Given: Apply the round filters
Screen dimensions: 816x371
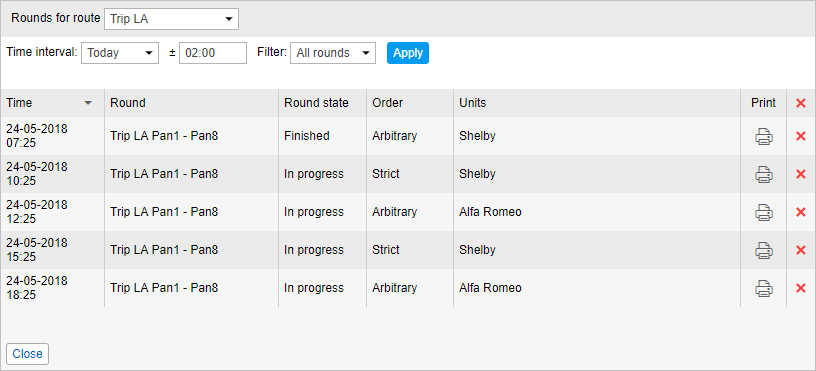Looking at the screenshot, I should tap(407, 53).
